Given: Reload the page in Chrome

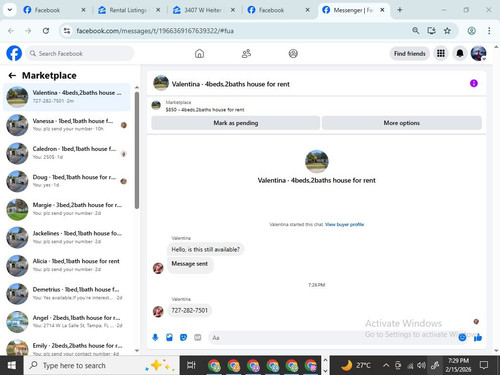Looking at the screenshot, I should click(x=46, y=31).
